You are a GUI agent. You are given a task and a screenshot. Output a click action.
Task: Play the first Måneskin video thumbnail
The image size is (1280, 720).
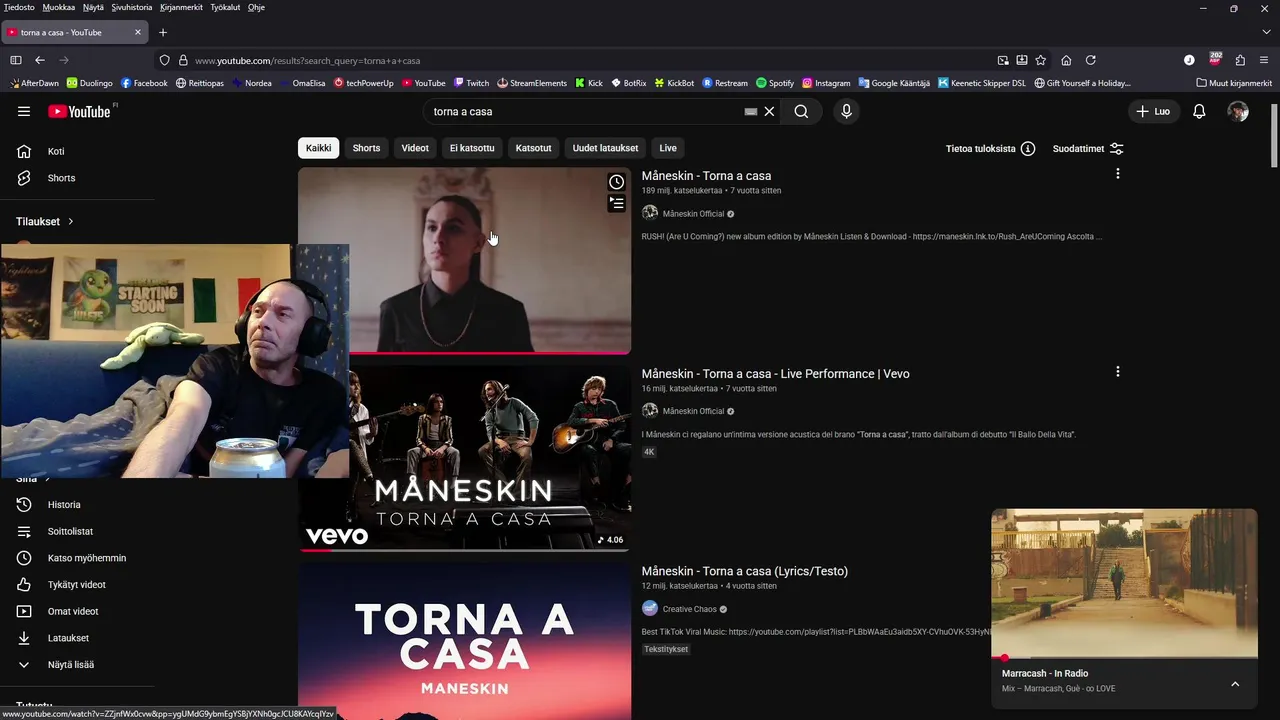pyautogui.click(x=464, y=260)
